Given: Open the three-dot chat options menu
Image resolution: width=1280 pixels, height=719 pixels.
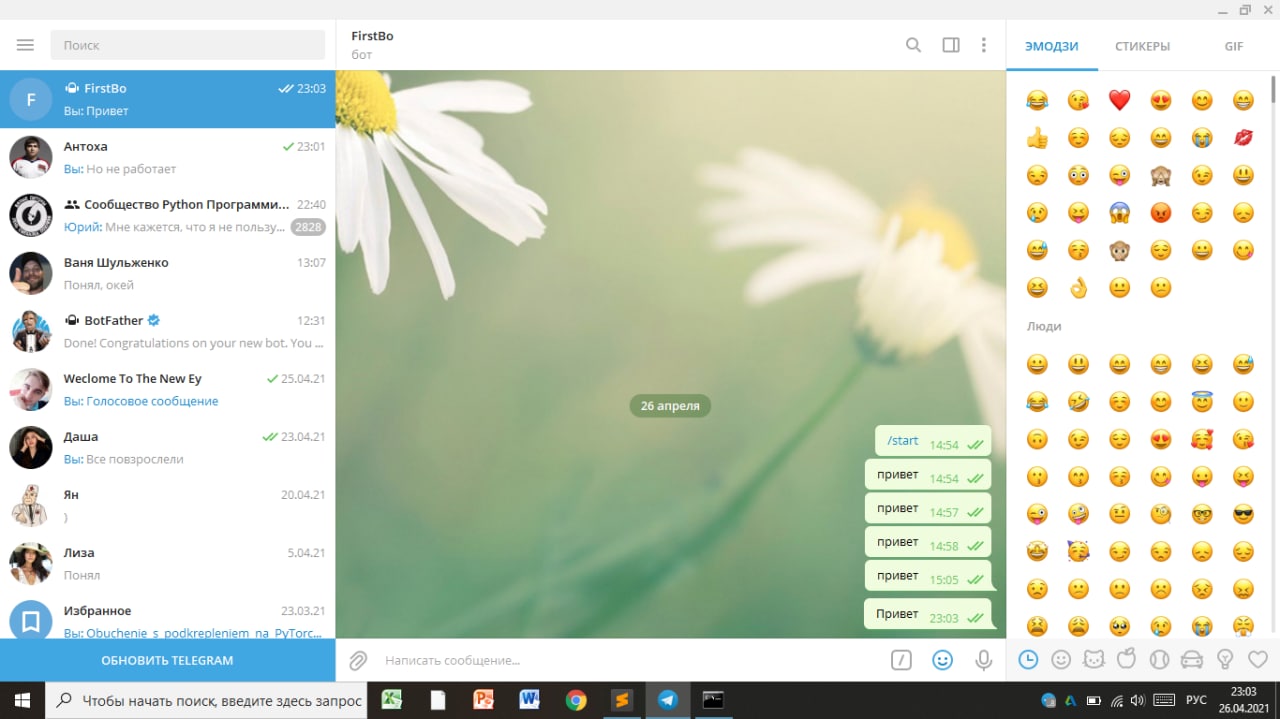Looking at the screenshot, I should pos(984,45).
